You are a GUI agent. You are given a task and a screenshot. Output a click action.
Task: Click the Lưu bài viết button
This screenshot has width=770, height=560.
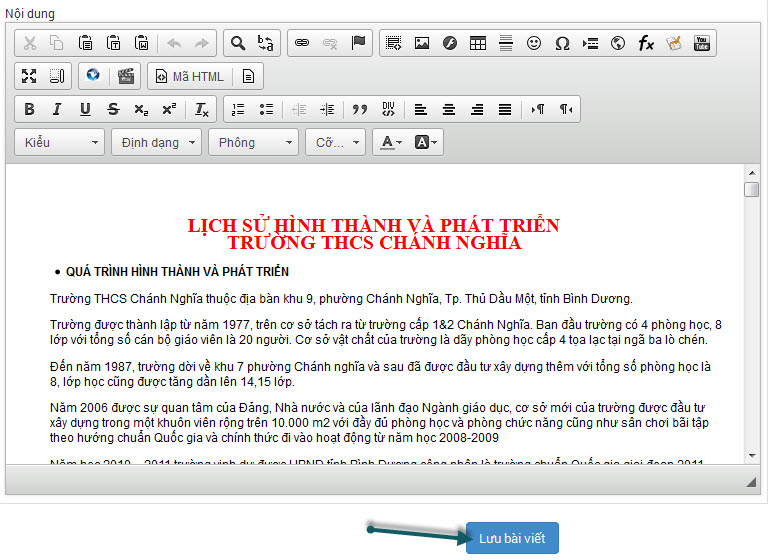(x=512, y=538)
